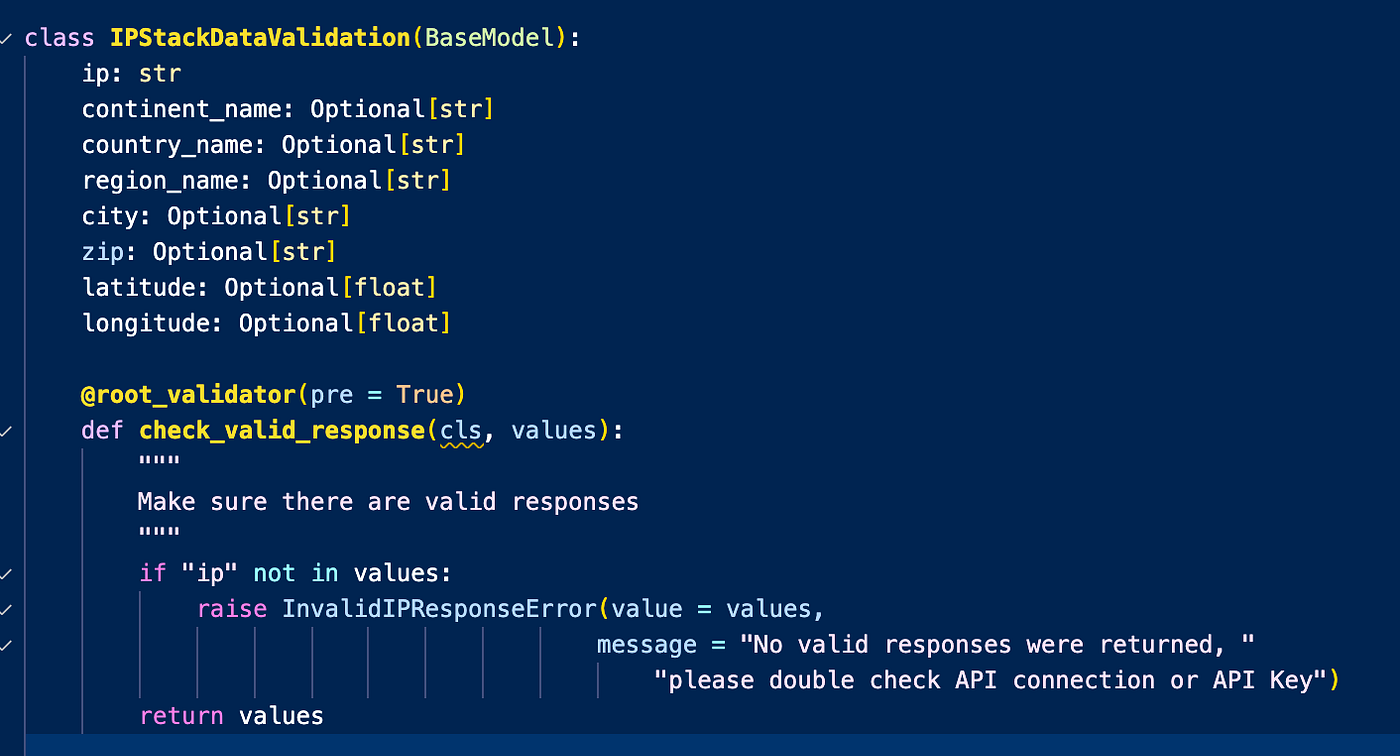Place cursor on BaseModel in class definition
Image resolution: width=1400 pixels, height=756 pixels.
coord(490,38)
